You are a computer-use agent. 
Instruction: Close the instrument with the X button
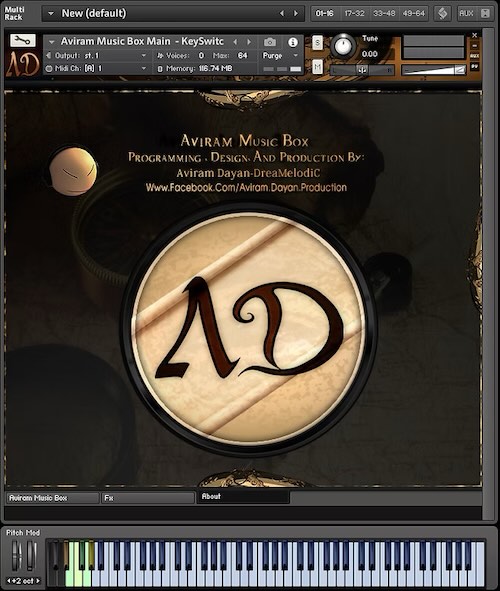tap(474, 35)
